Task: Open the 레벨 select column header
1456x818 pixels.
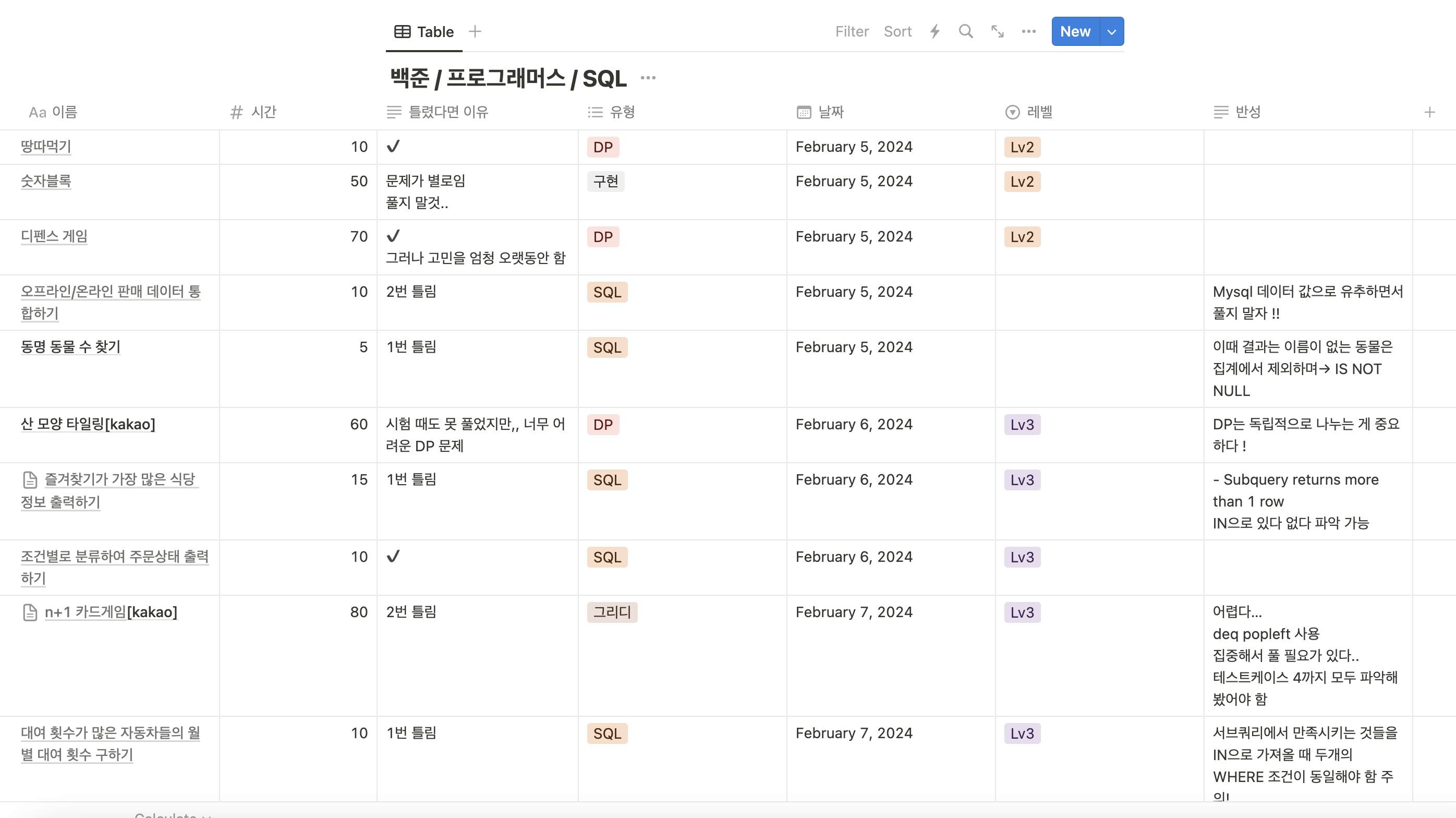Action: [x=1039, y=112]
